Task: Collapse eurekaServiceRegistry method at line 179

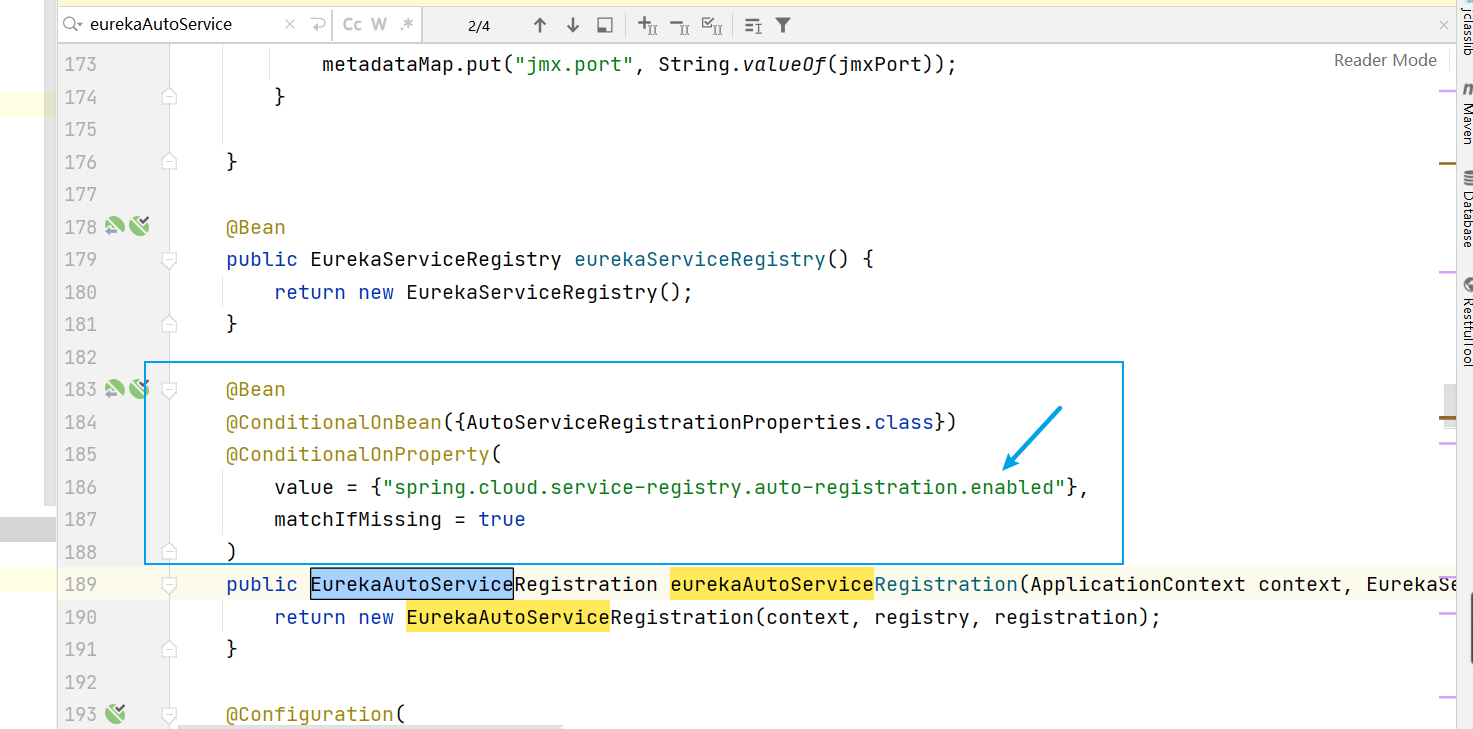Action: click(x=169, y=260)
